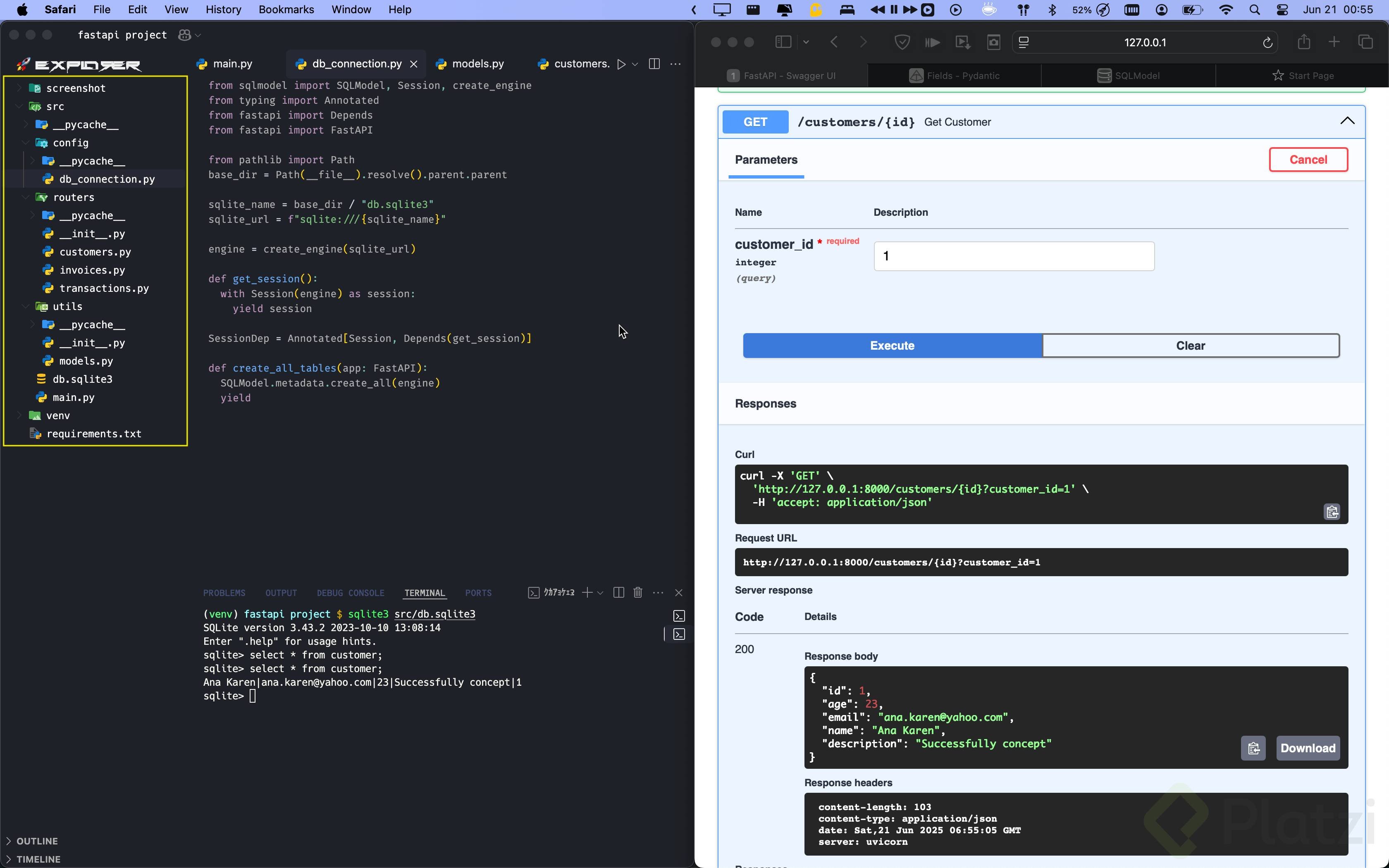Viewport: 1389px width, 868px height.
Task: Copy the response body to clipboard
Action: (1253, 748)
